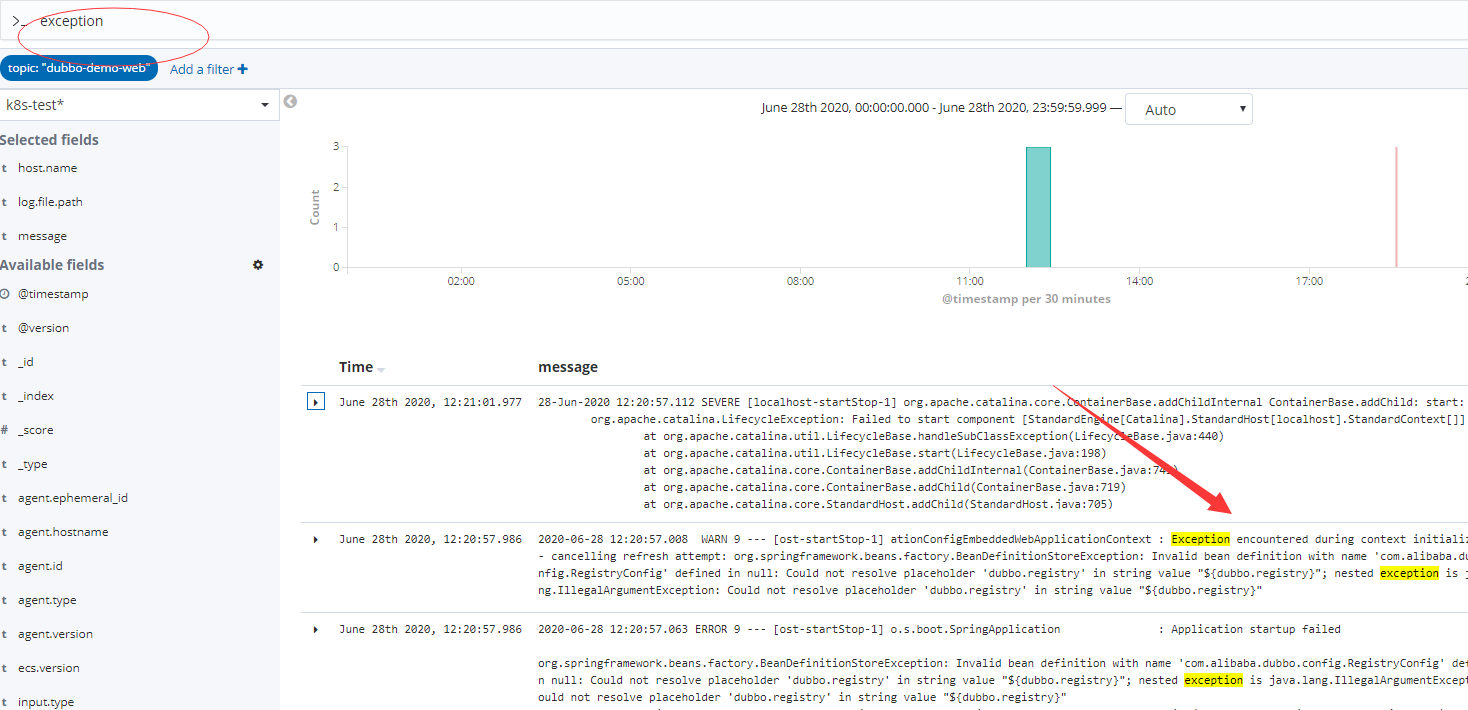1468x710 pixels.
Task: Click the agent.id field
Action: pos(40,566)
